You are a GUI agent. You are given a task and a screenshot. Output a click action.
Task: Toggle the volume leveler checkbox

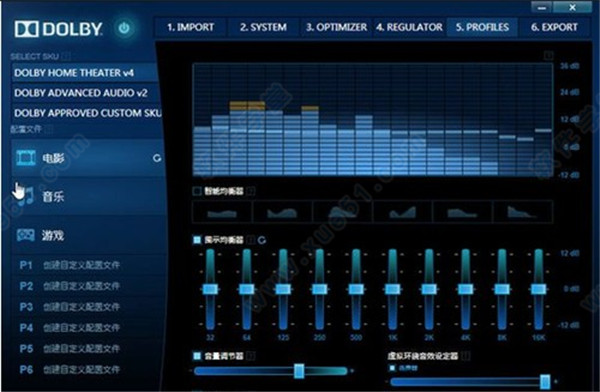[x=197, y=356]
